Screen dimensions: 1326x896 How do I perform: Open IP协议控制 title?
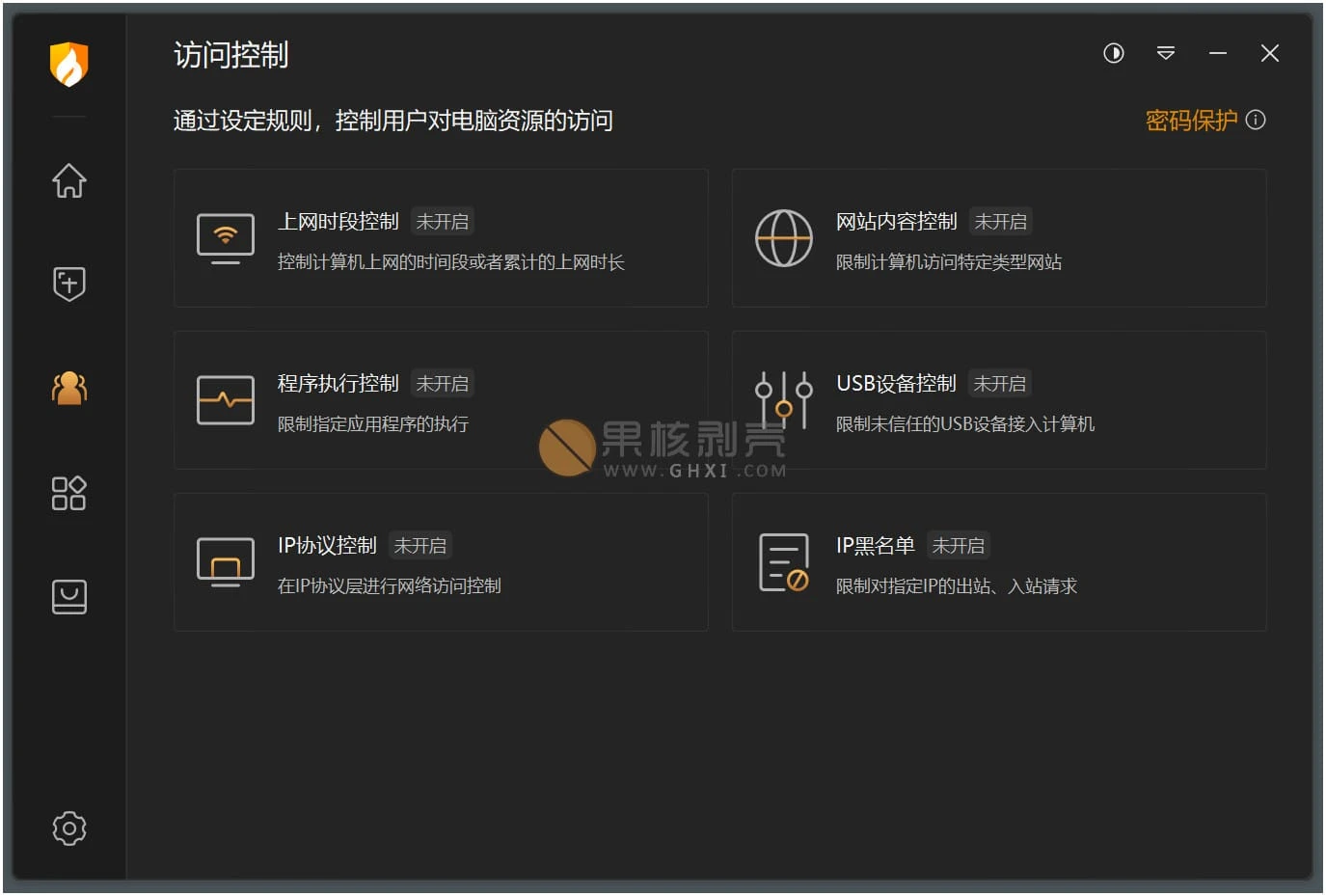tap(327, 546)
